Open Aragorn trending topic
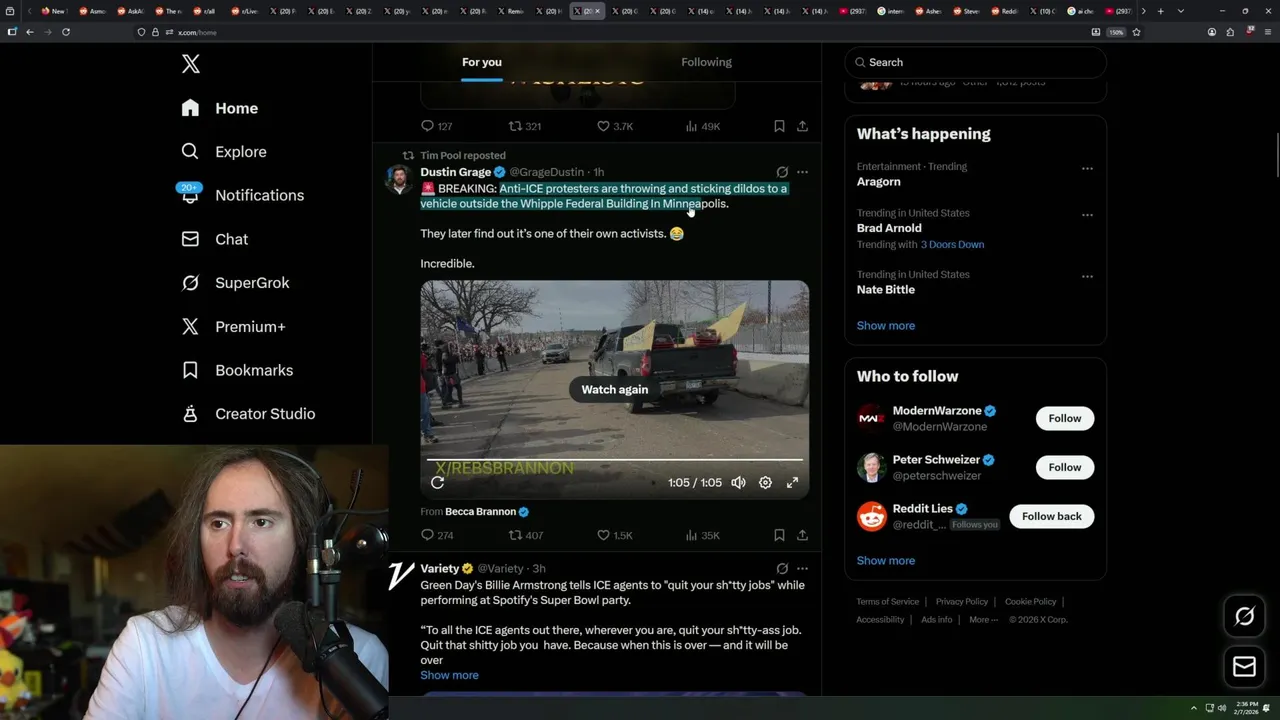The width and height of the screenshot is (1280, 720). tap(879, 181)
